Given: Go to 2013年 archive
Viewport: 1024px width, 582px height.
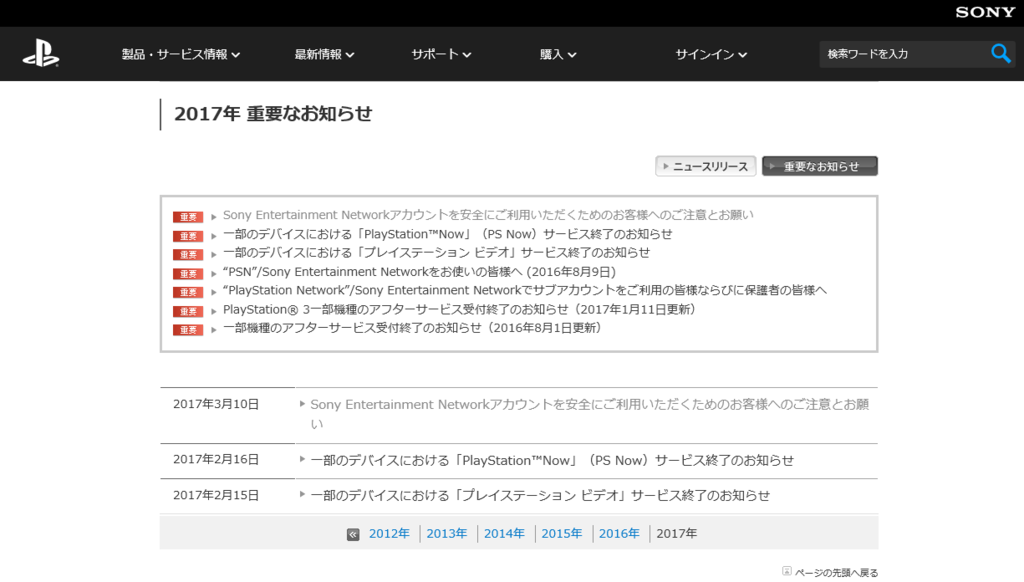Looking at the screenshot, I should [447, 534].
